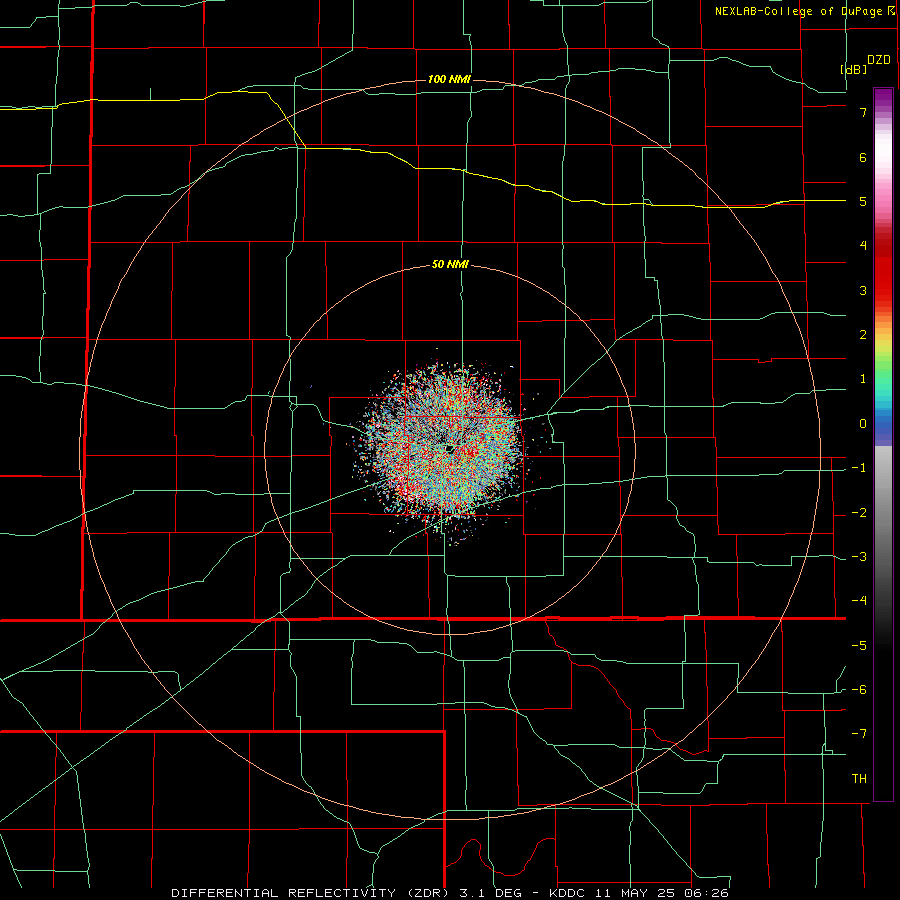This screenshot has height=900, width=900.
Task: Click the 3 tick label on the color scale
Action: click(x=863, y=290)
